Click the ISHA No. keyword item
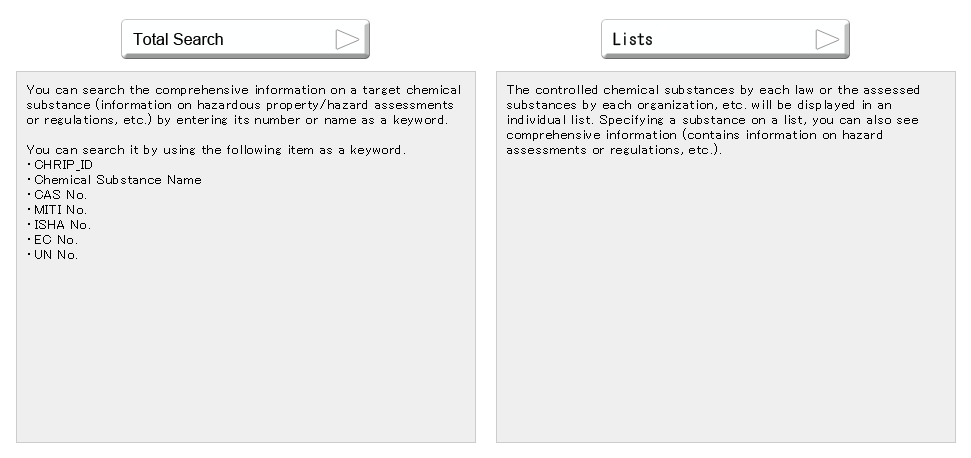Image resolution: width=971 pixels, height=458 pixels. click(62, 225)
